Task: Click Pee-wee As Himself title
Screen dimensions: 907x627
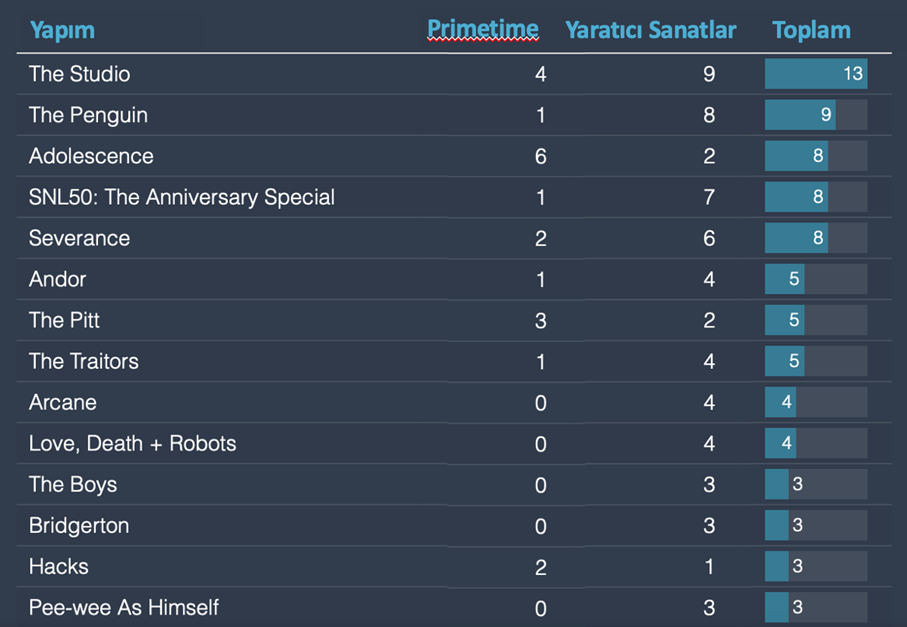Action: (124, 607)
